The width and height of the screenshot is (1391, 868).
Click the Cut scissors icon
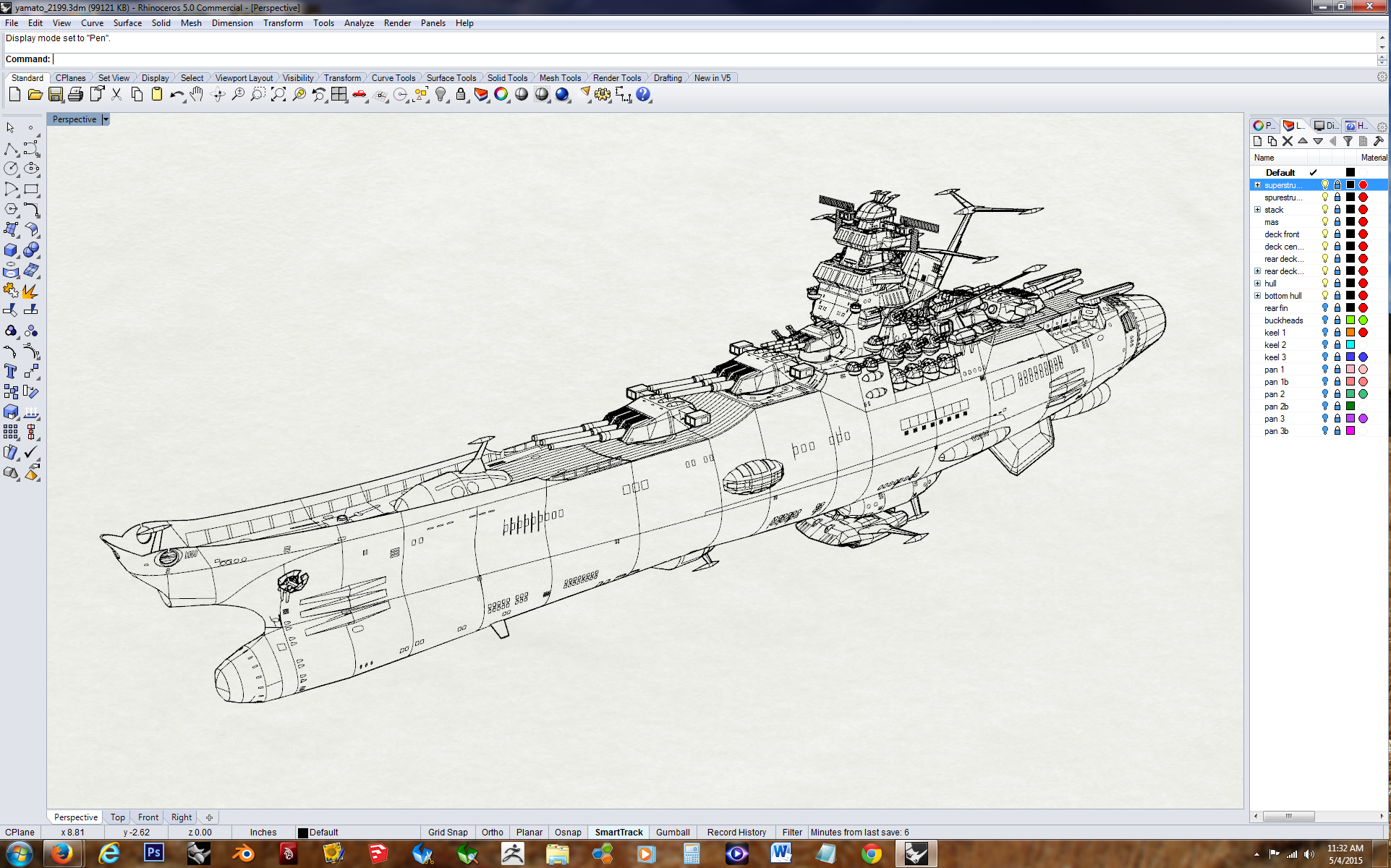click(116, 95)
